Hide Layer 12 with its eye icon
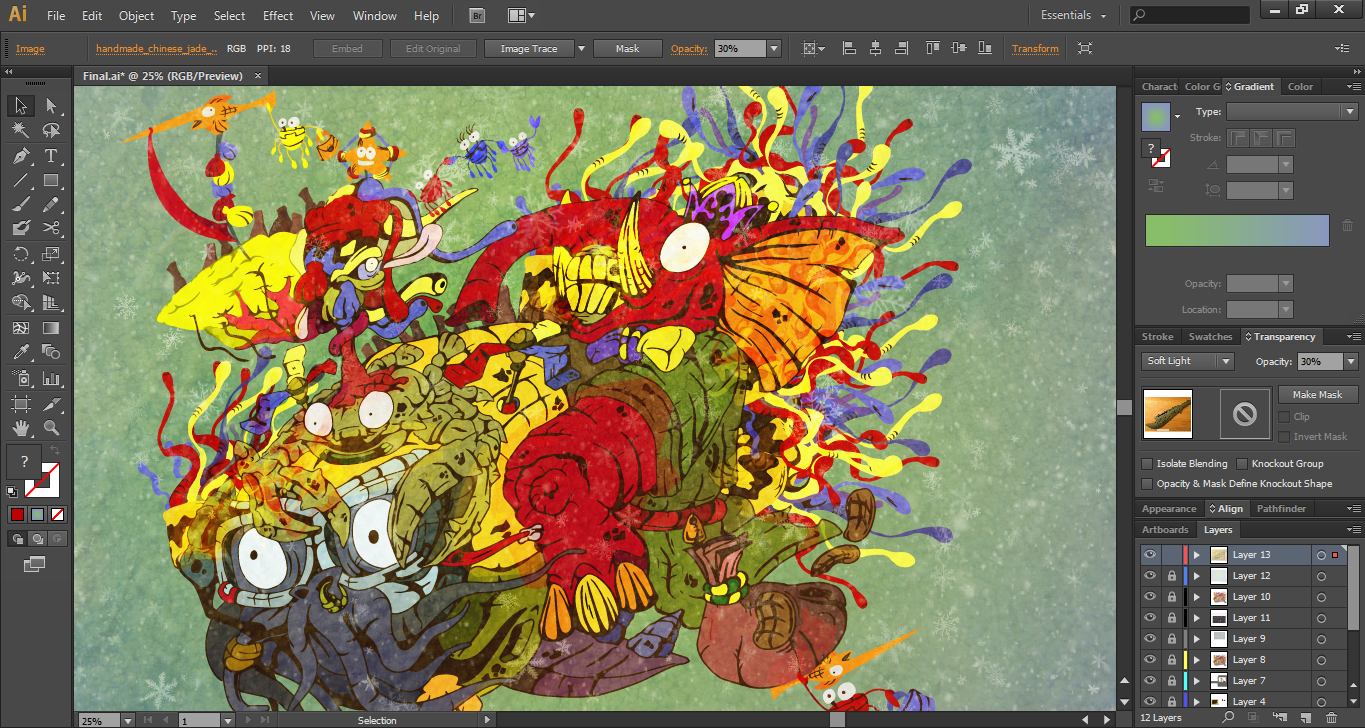The width and height of the screenshot is (1365, 728). point(1150,576)
